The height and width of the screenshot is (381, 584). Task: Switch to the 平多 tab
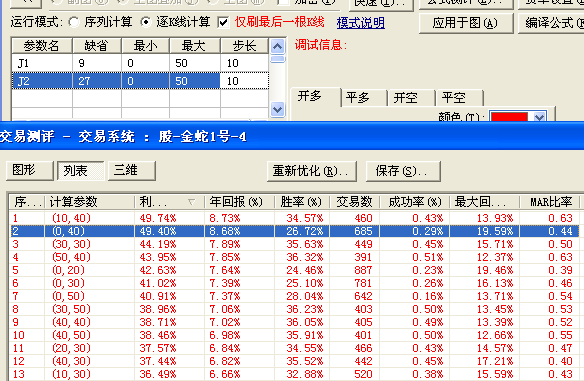click(x=364, y=98)
